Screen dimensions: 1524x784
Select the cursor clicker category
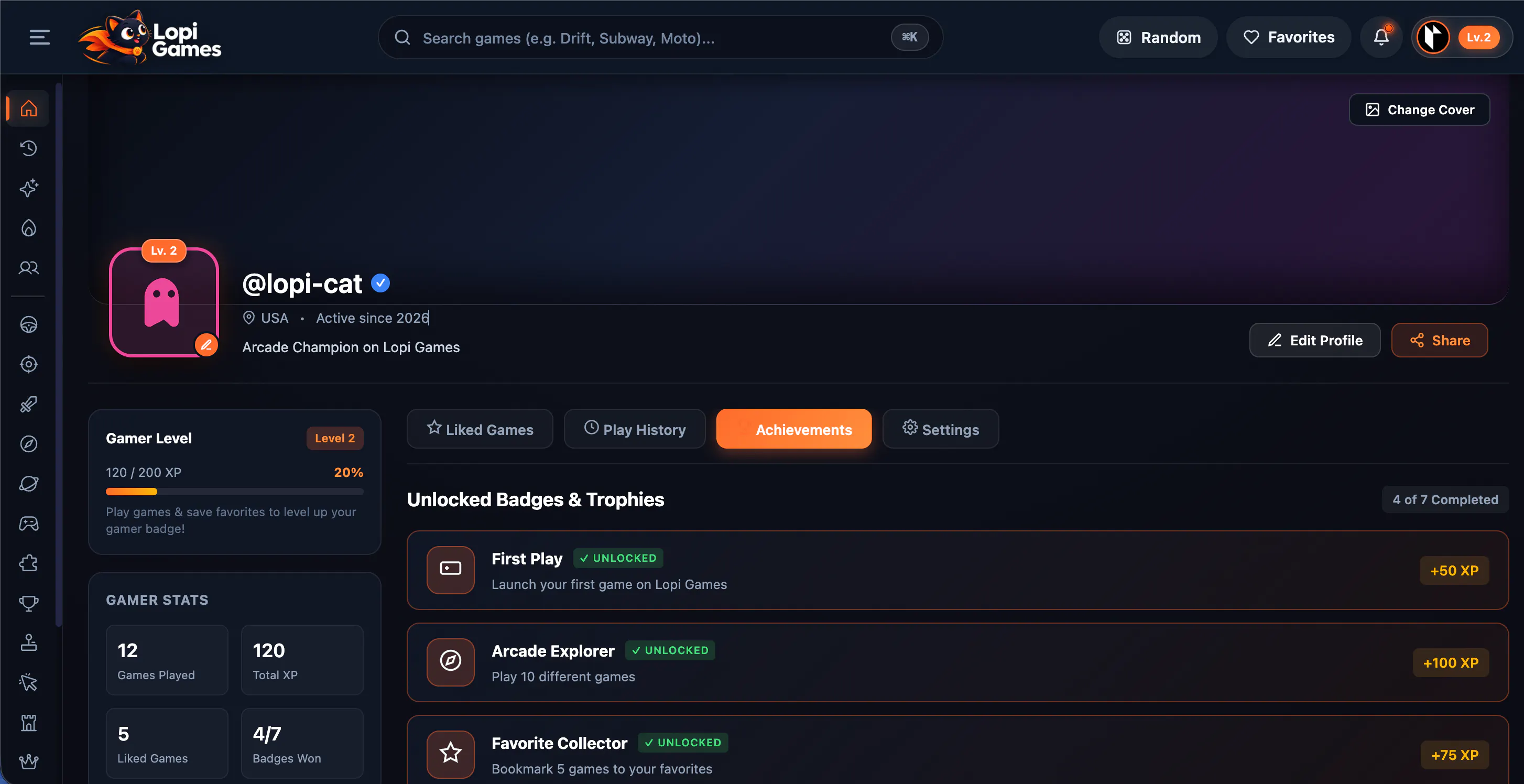(x=28, y=682)
